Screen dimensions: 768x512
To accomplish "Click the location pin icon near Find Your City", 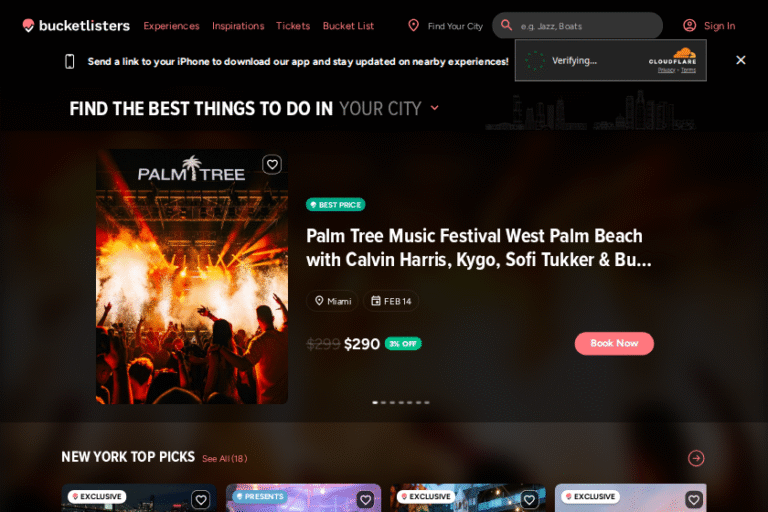I will (x=413, y=25).
